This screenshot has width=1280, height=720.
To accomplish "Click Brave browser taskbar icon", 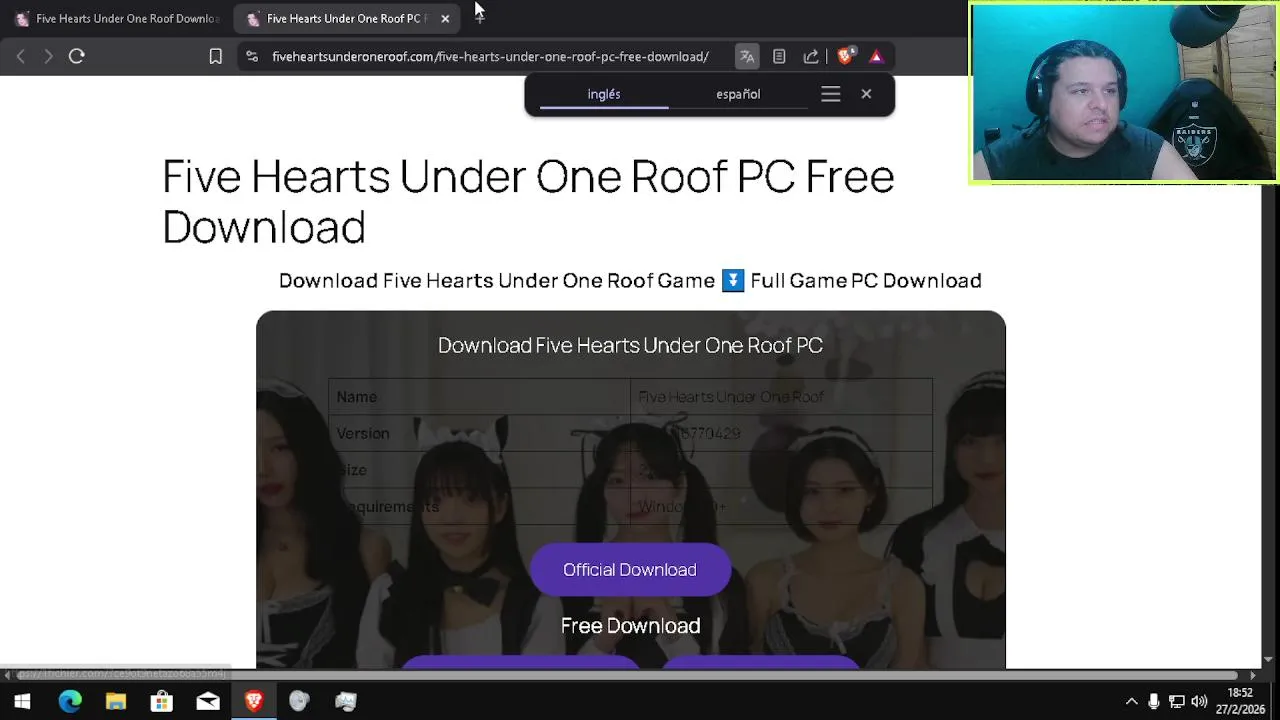I will [254, 701].
